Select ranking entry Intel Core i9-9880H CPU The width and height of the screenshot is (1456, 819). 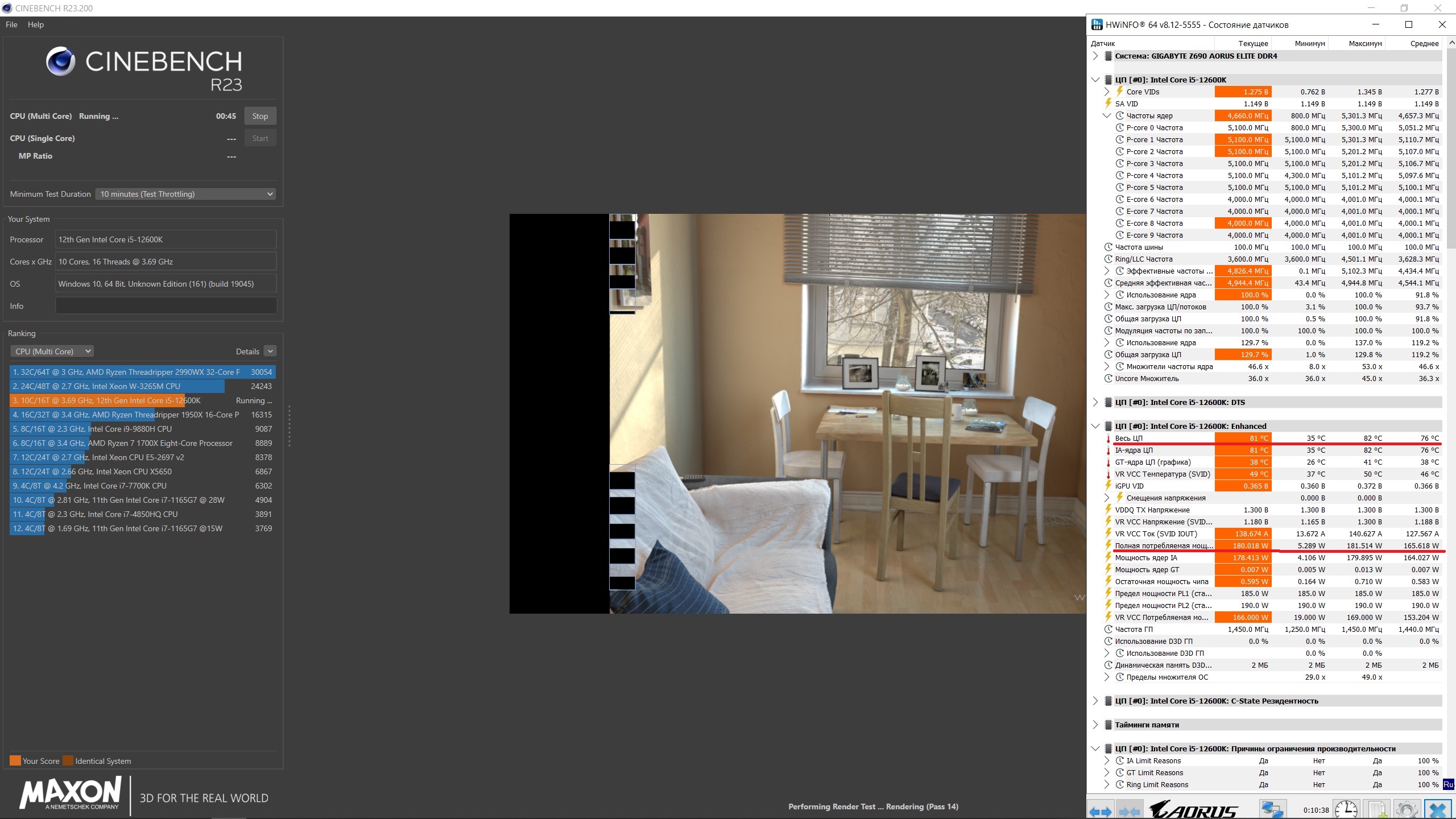(x=143, y=429)
